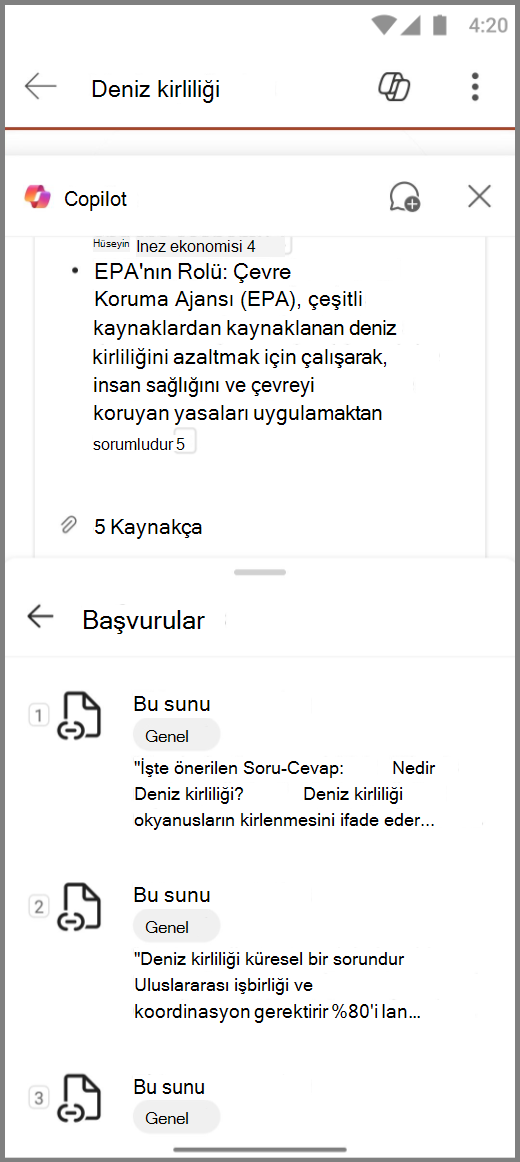The width and height of the screenshot is (520, 1162).
Task: Tap the 4:20 clock in status bar
Action: (x=488, y=25)
